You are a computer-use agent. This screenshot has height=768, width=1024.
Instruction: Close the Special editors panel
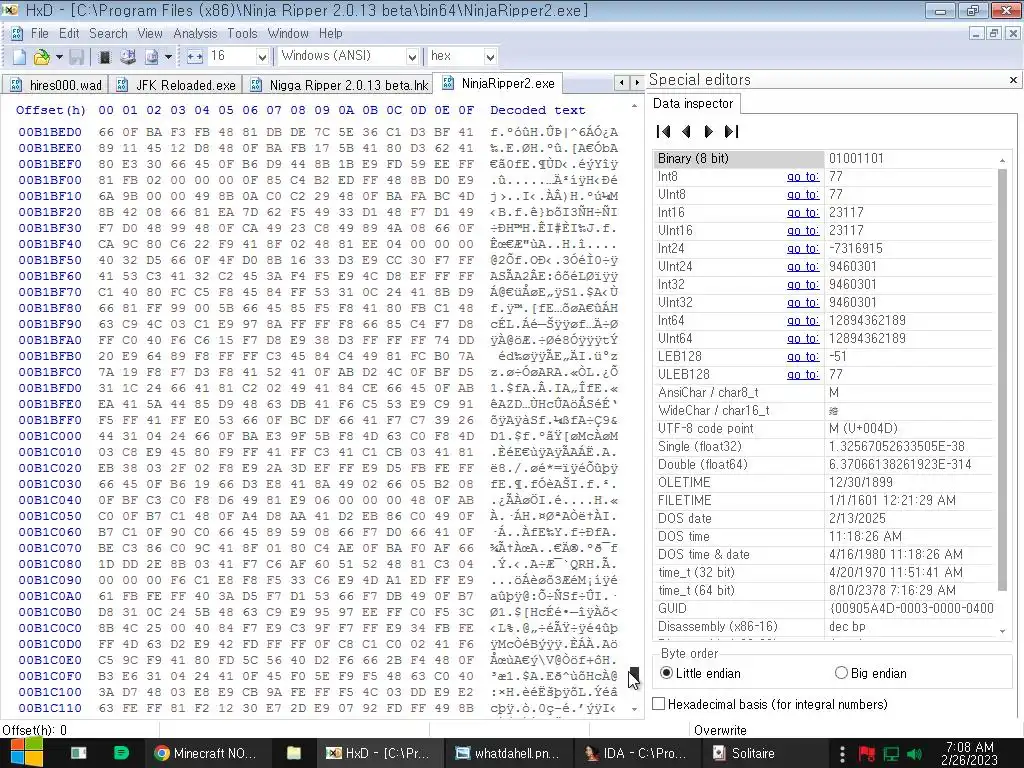click(x=1013, y=80)
